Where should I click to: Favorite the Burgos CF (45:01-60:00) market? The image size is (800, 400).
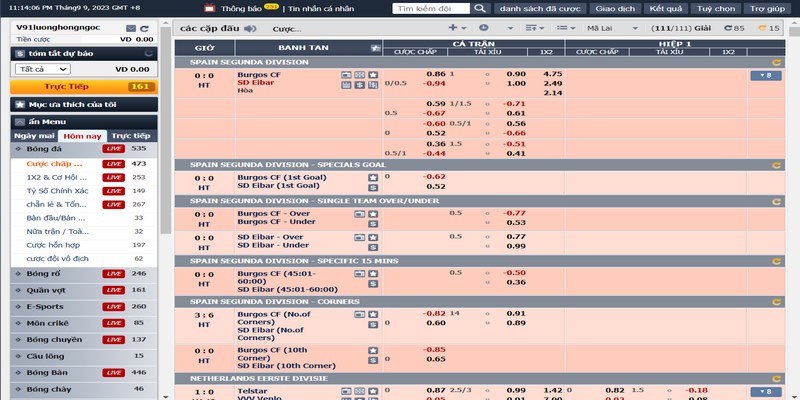click(x=373, y=273)
